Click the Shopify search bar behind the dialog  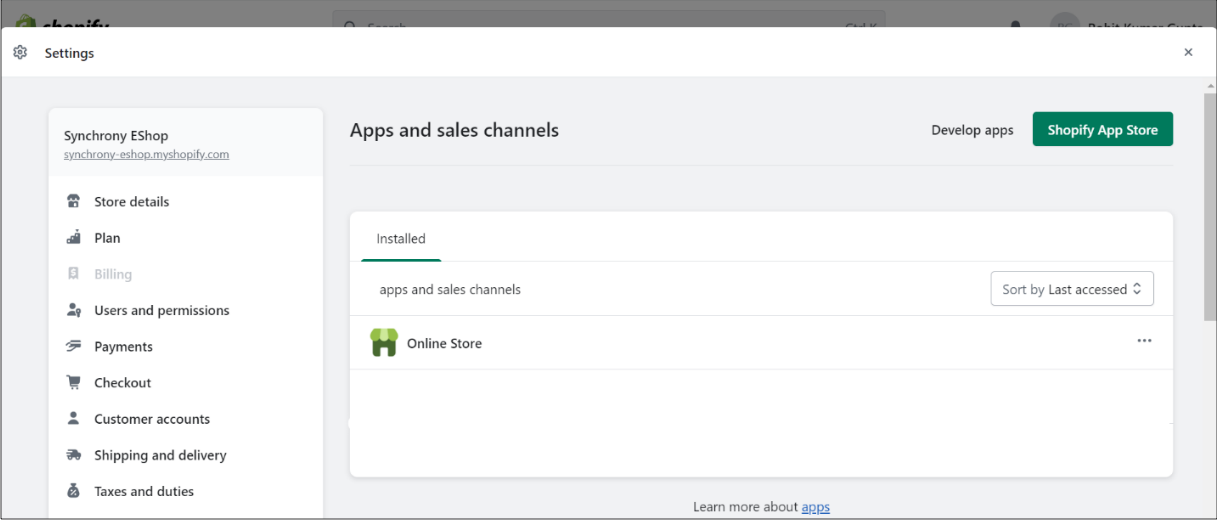pyautogui.click(x=609, y=19)
